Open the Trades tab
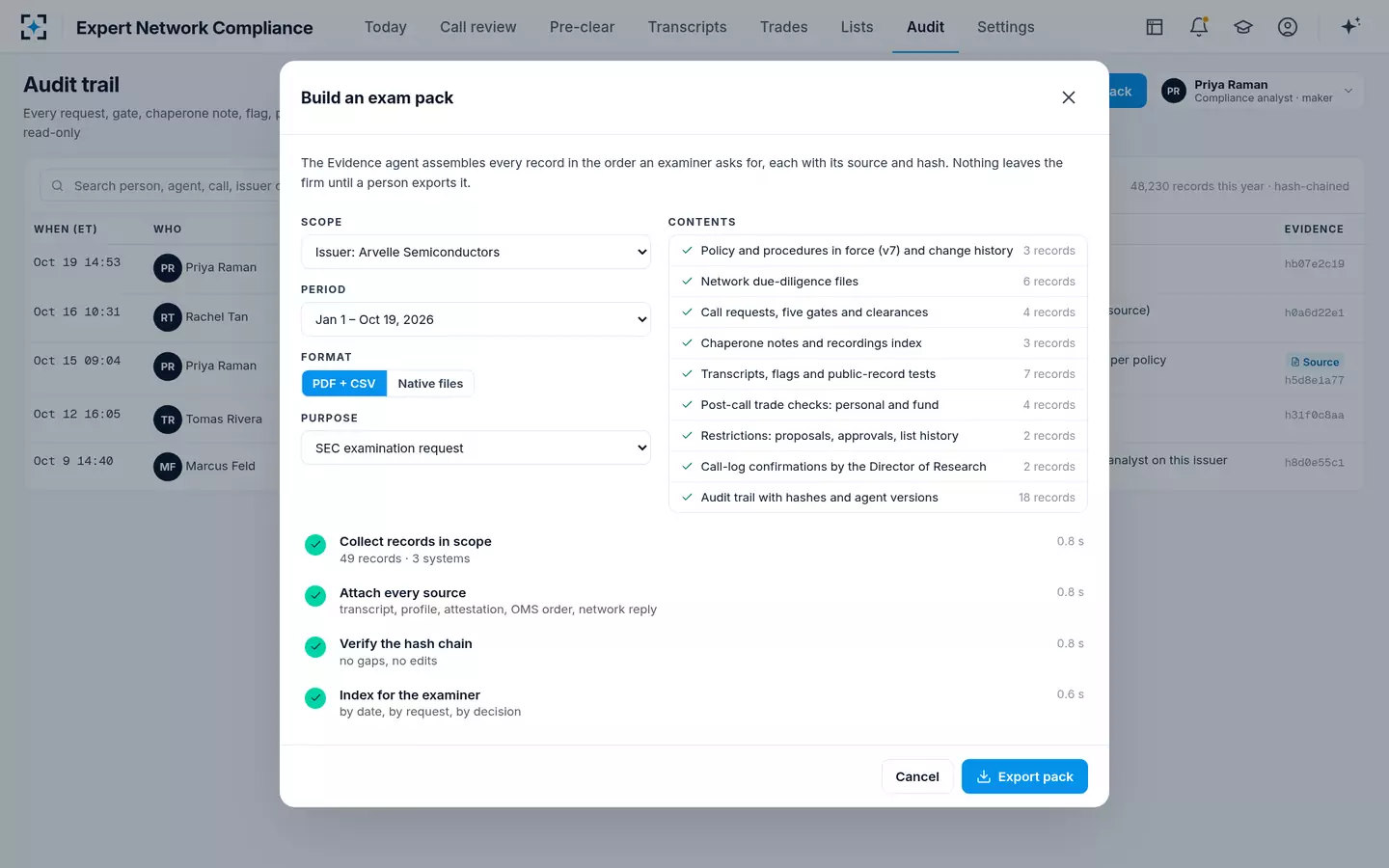The width and height of the screenshot is (1389, 868). pyautogui.click(x=783, y=27)
